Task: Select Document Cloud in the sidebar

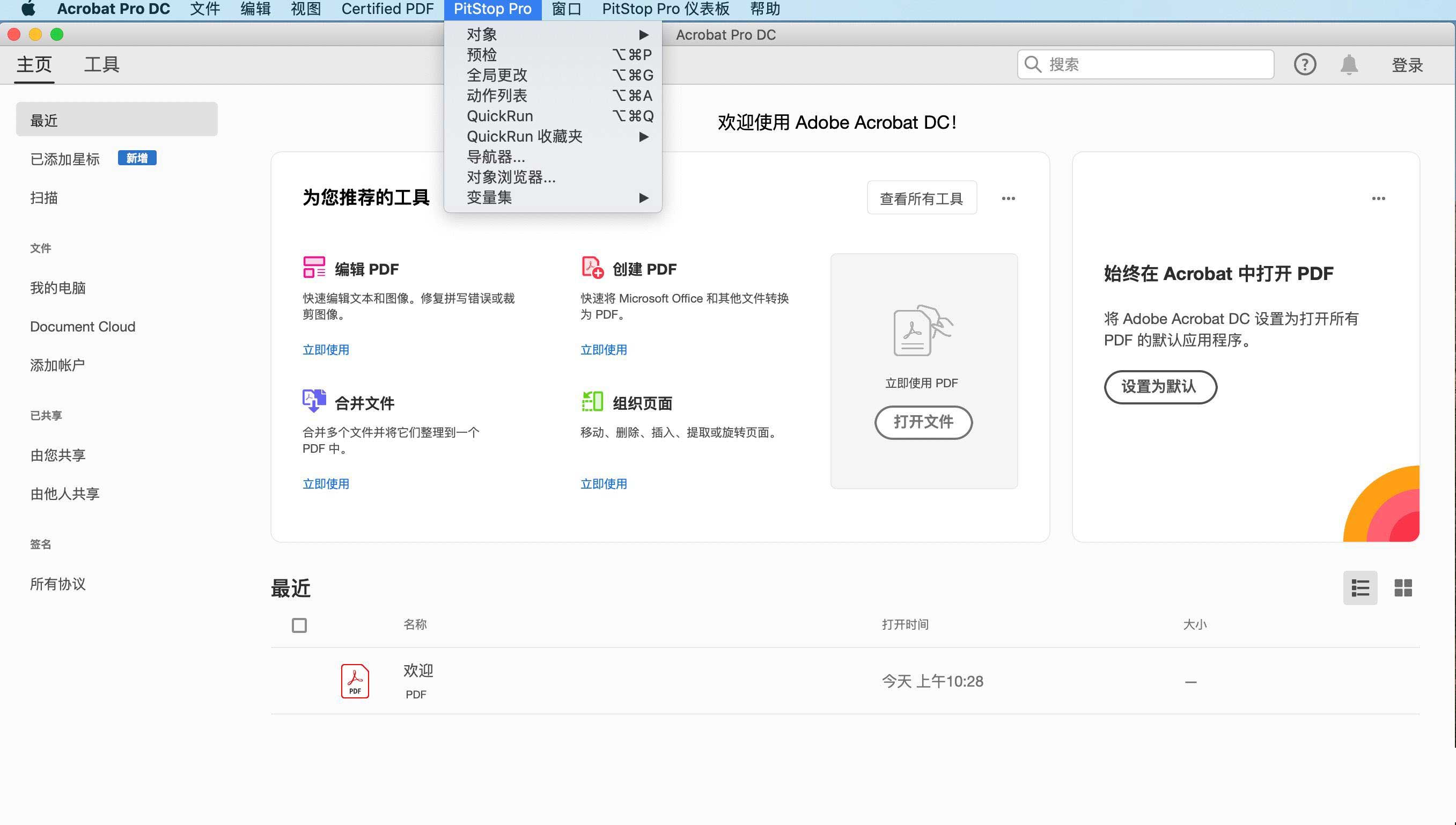Action: (83, 327)
